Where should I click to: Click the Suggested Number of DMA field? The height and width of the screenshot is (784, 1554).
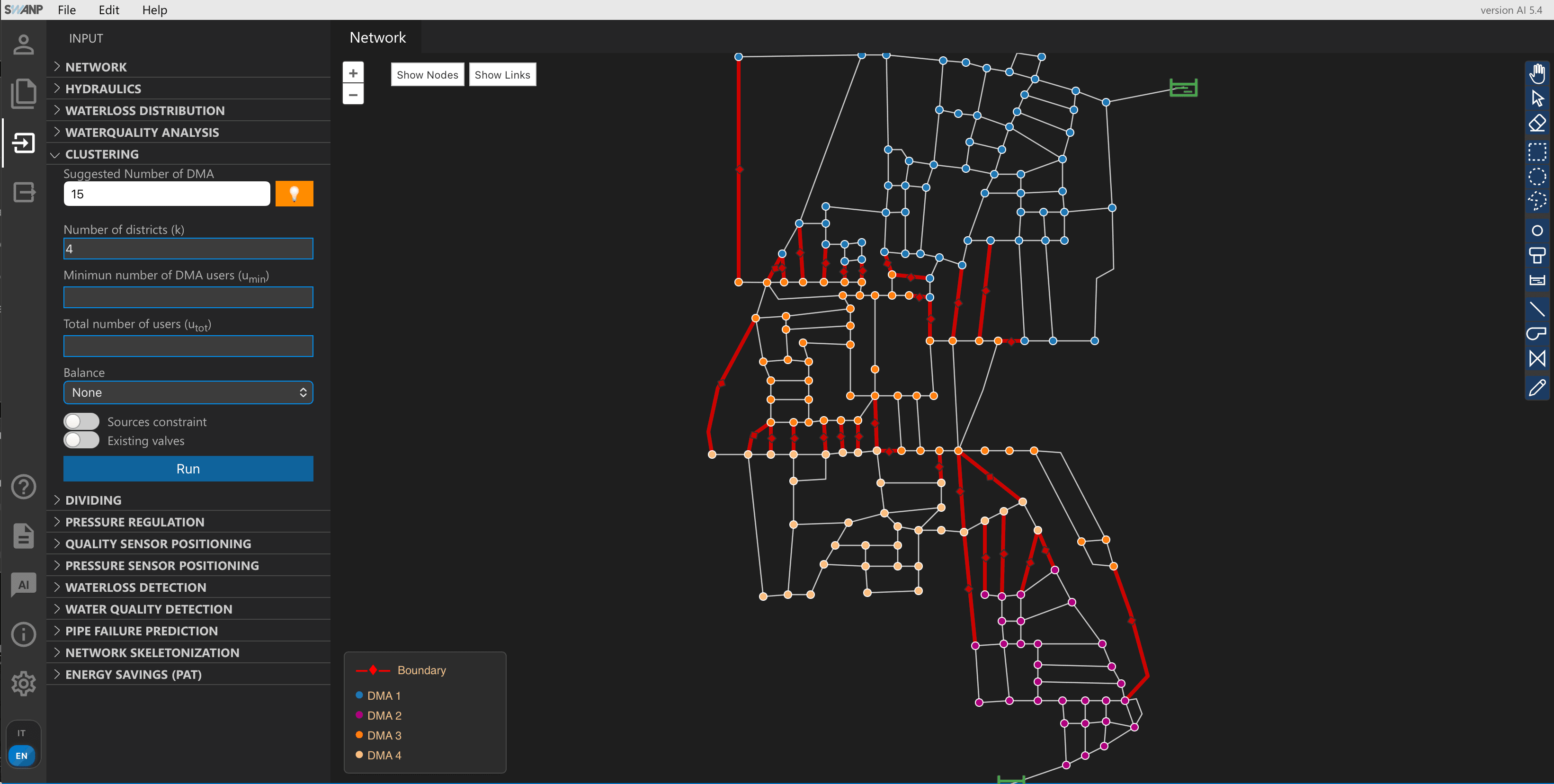click(167, 194)
